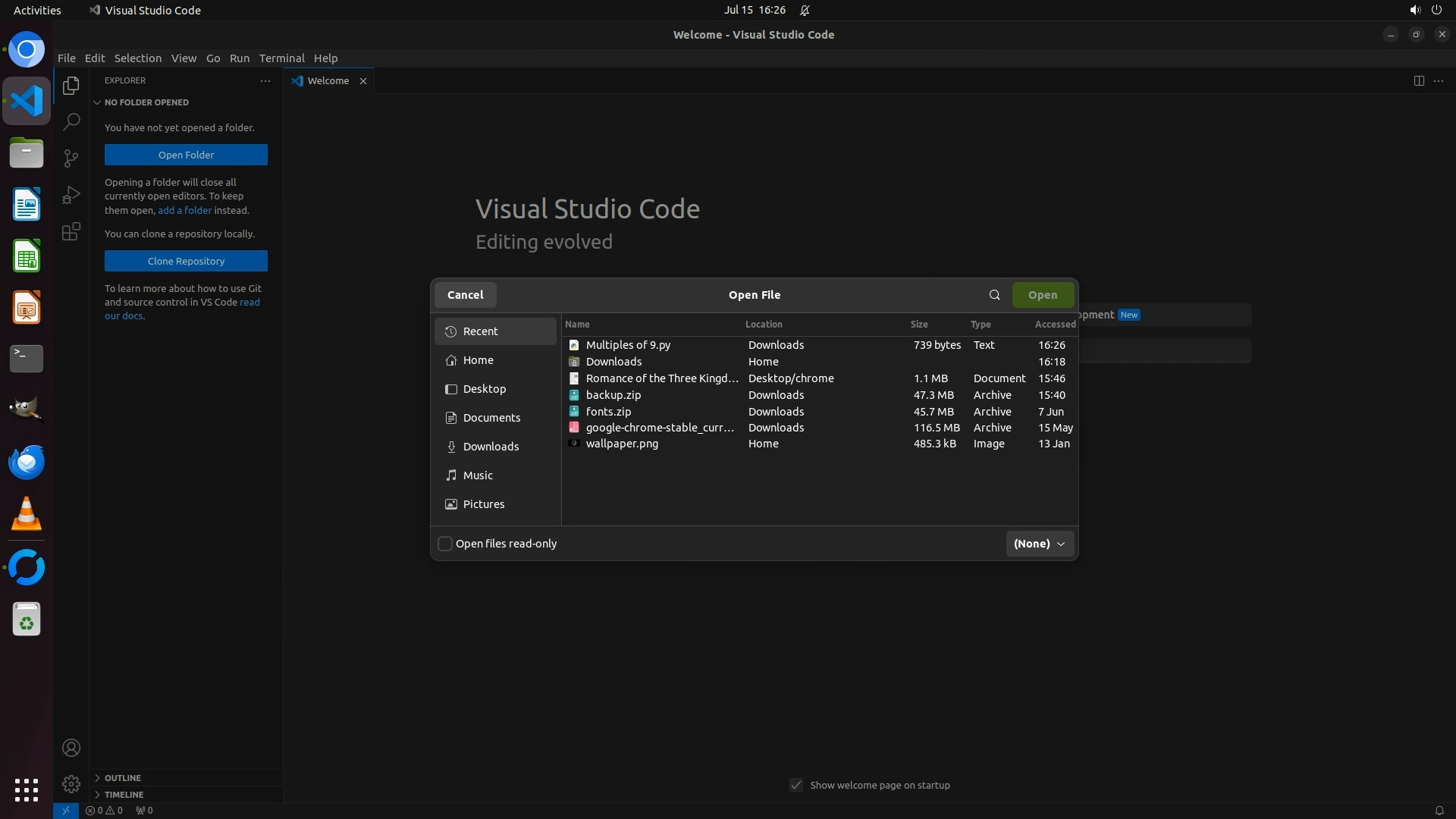The width and height of the screenshot is (1456, 819).
Task: Enable Open files read-only checkbox
Action: pos(446,544)
